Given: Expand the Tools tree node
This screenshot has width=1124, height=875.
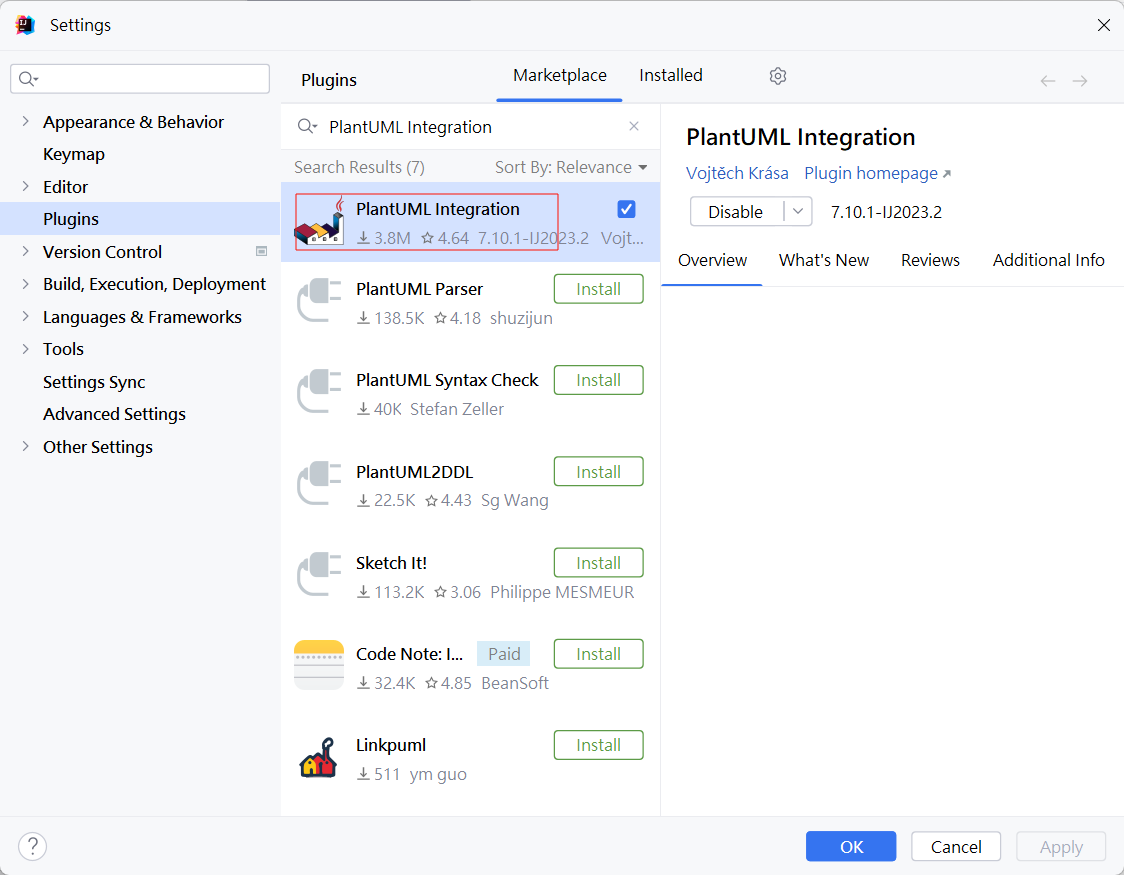Looking at the screenshot, I should tap(26, 349).
